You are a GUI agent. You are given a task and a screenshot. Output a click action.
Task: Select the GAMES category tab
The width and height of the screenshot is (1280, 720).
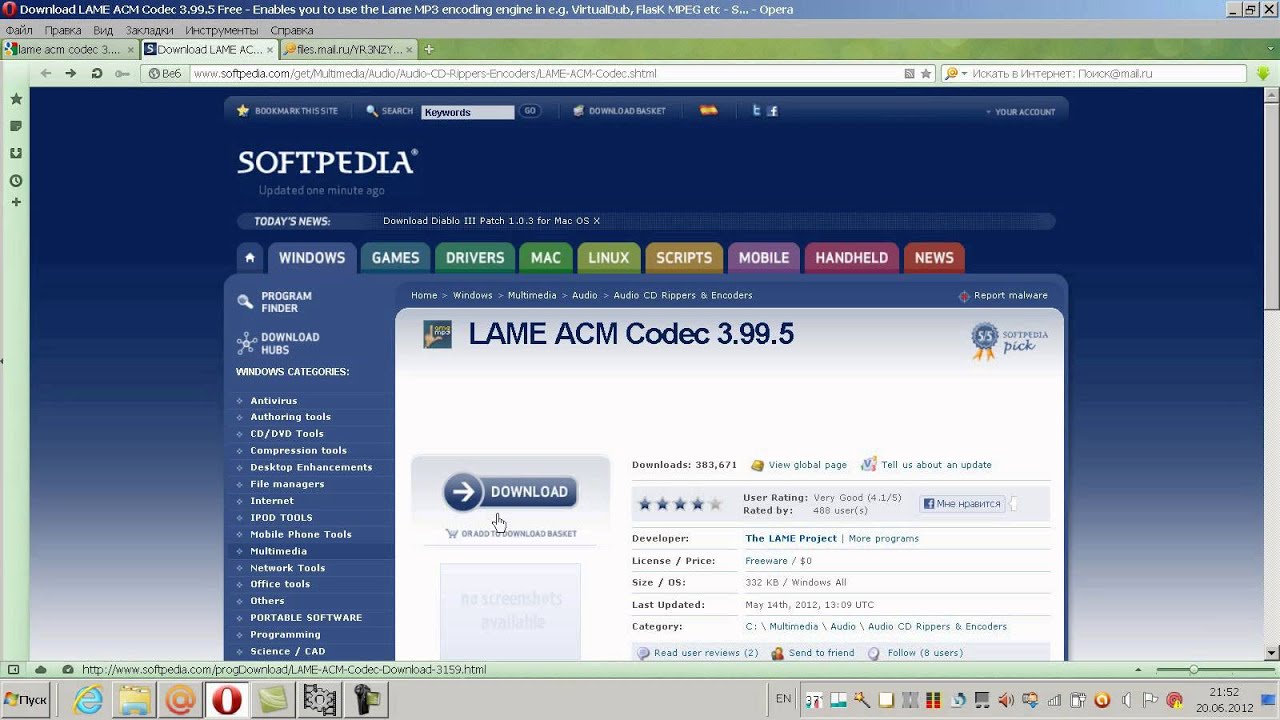(395, 258)
